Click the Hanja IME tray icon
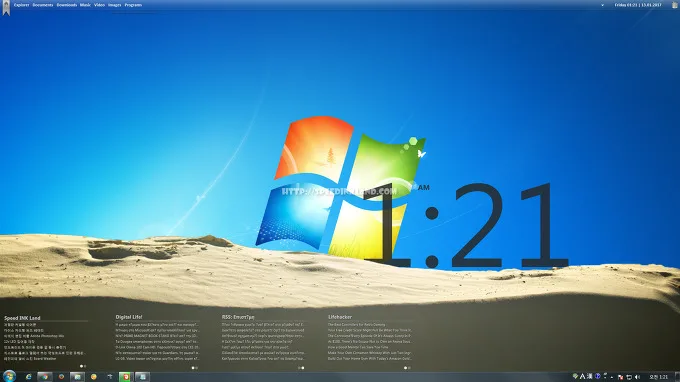 point(589,376)
